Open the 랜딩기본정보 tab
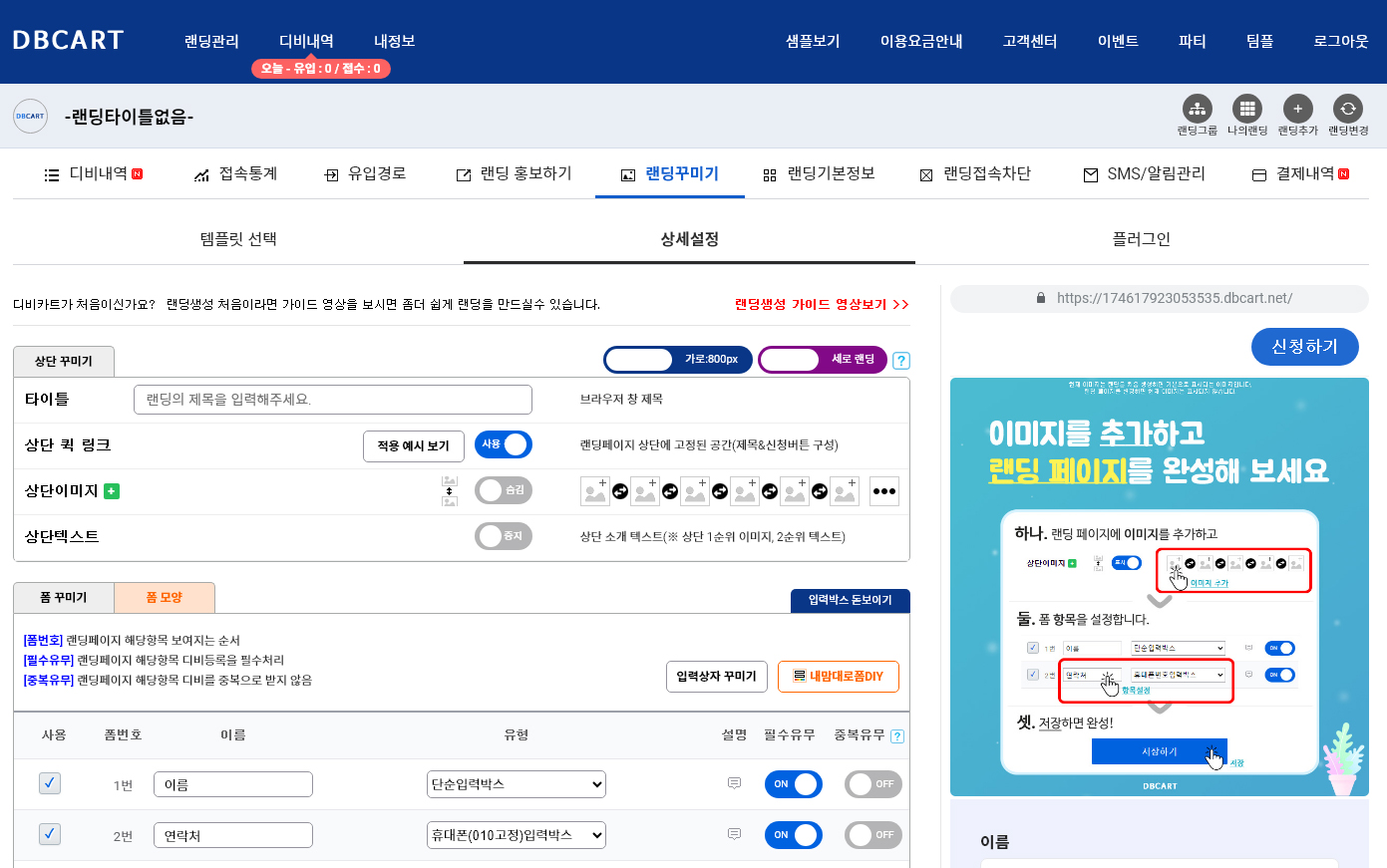 point(819,174)
